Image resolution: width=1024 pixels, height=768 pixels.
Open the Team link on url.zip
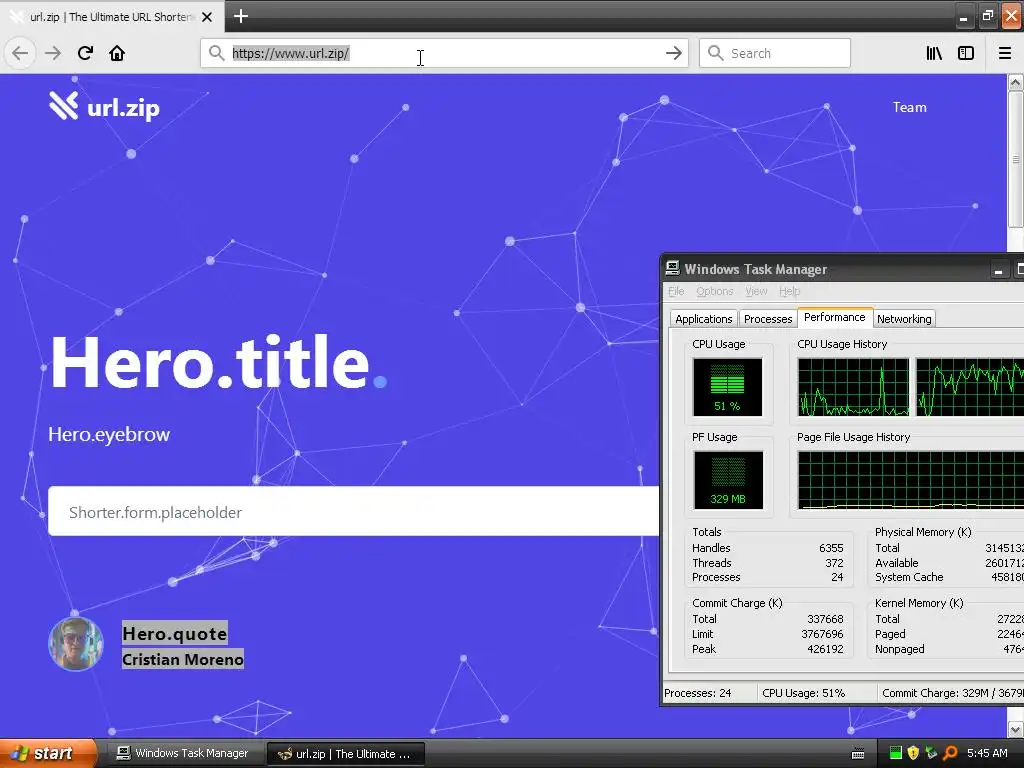pos(909,107)
